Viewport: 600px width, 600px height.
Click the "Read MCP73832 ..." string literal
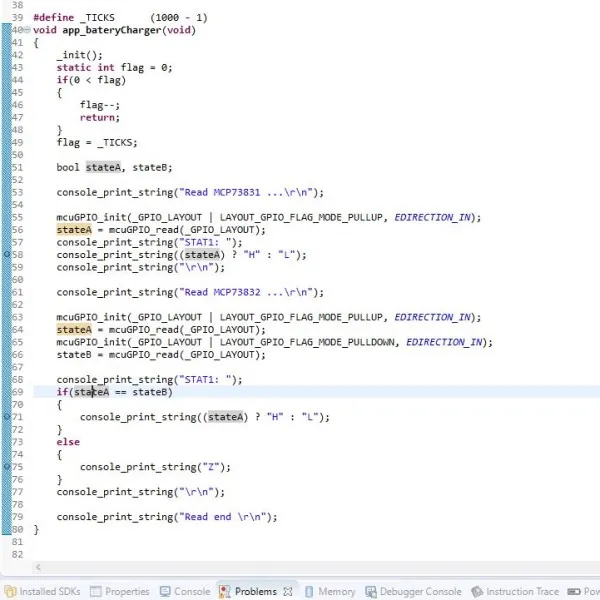click(246, 292)
